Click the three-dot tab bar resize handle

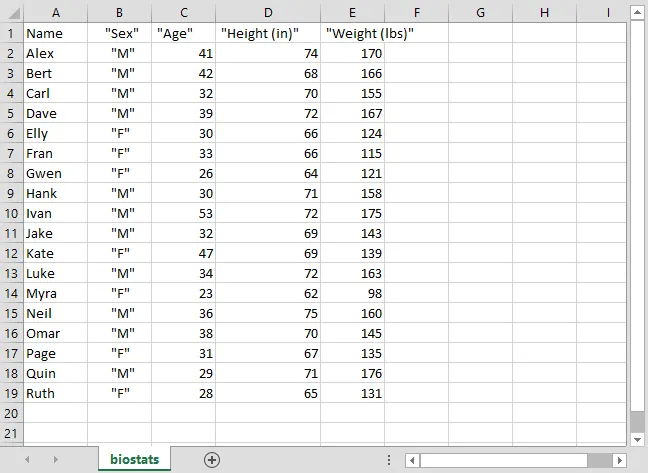pos(388,460)
